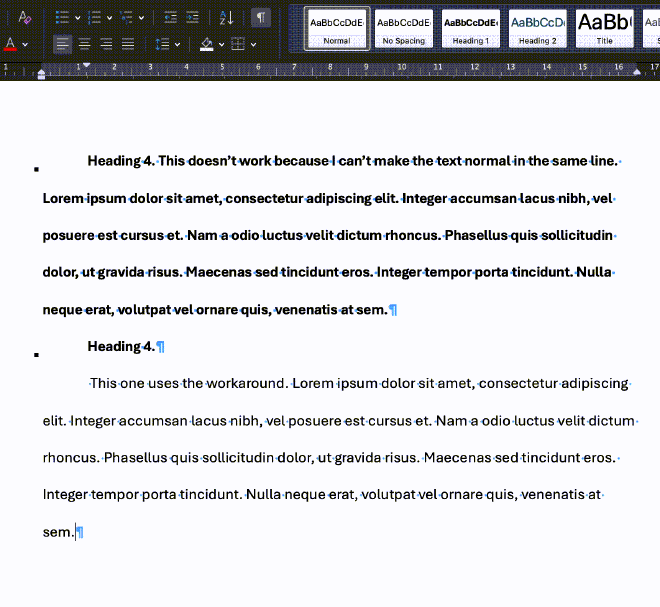660x607 pixels.
Task: Toggle the left alignment button
Action: [x=62, y=44]
